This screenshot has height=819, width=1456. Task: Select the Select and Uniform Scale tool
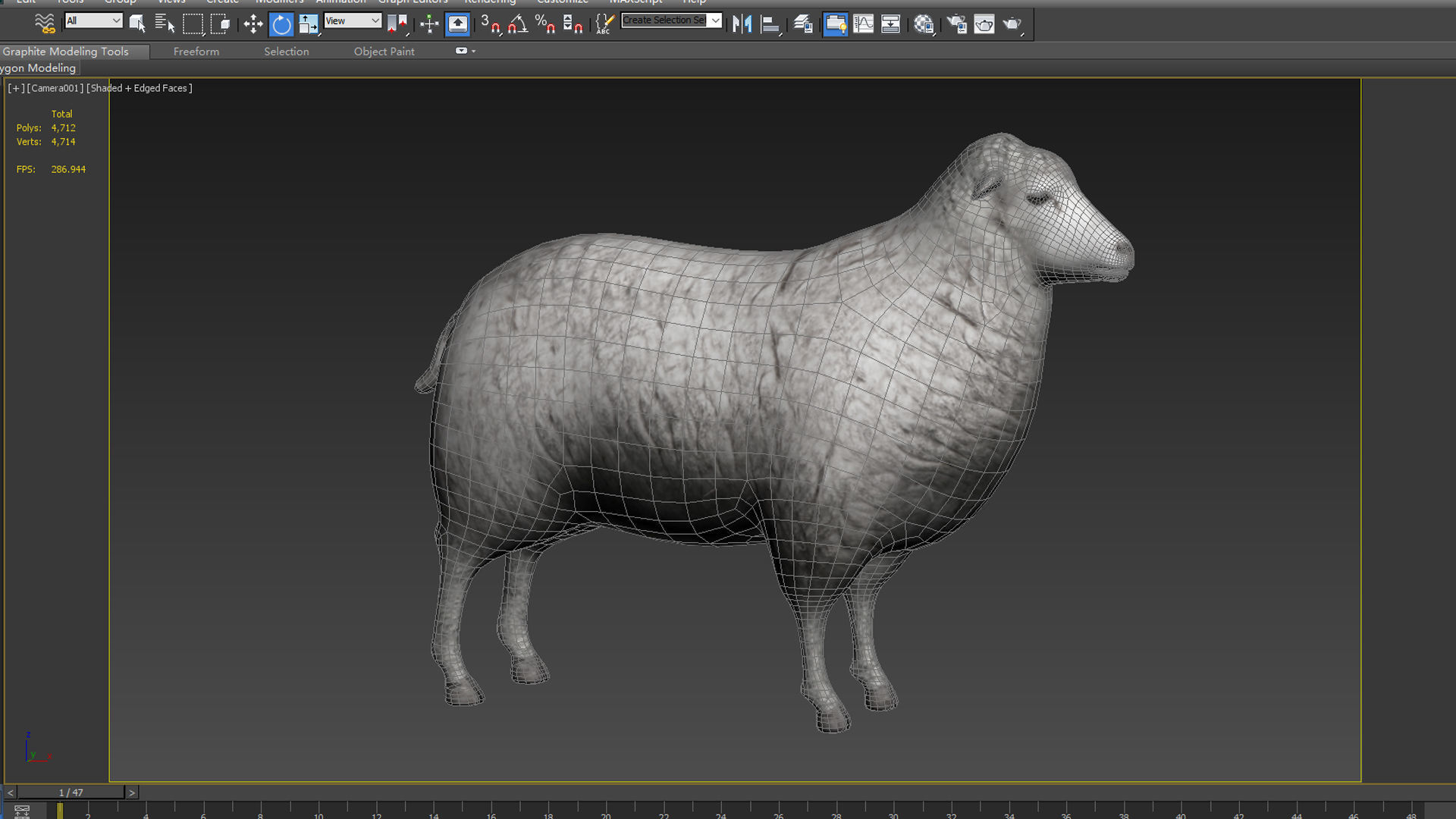[309, 24]
